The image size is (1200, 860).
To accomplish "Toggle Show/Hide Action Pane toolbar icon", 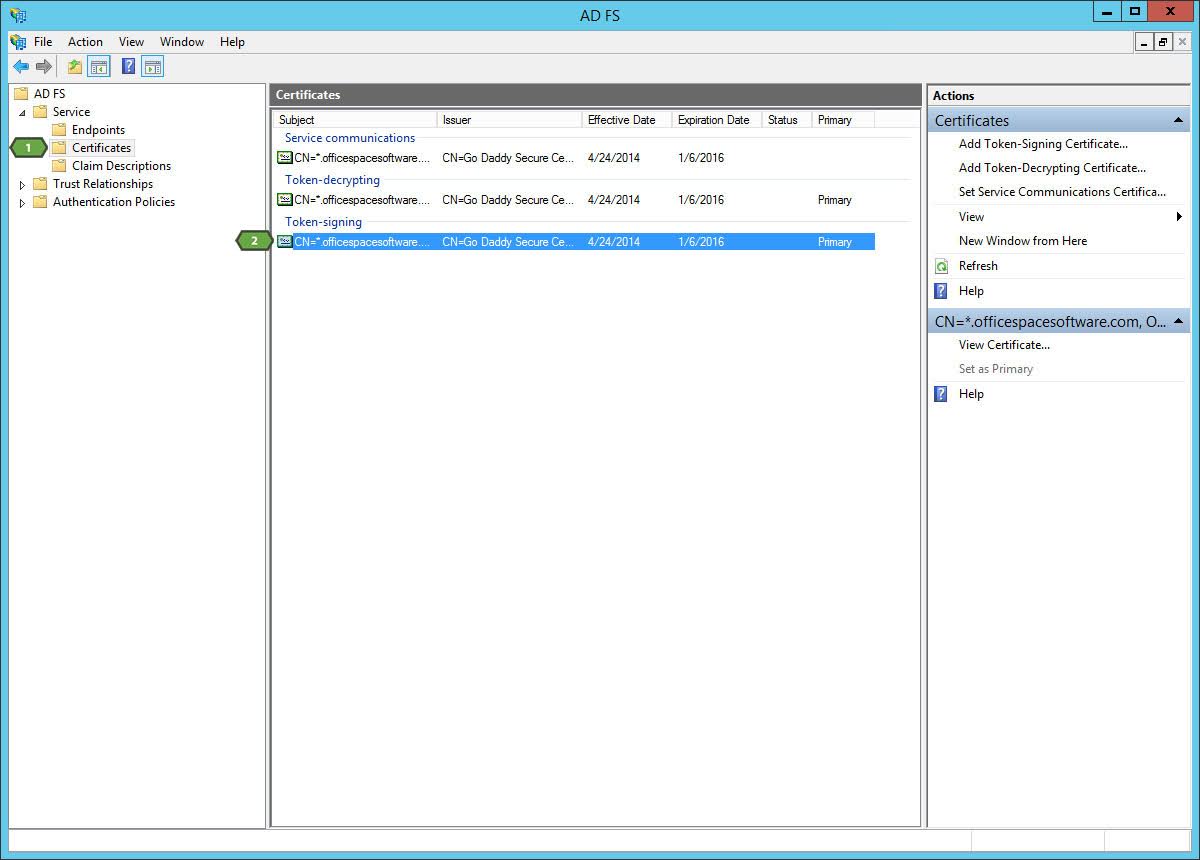I will 152,67.
